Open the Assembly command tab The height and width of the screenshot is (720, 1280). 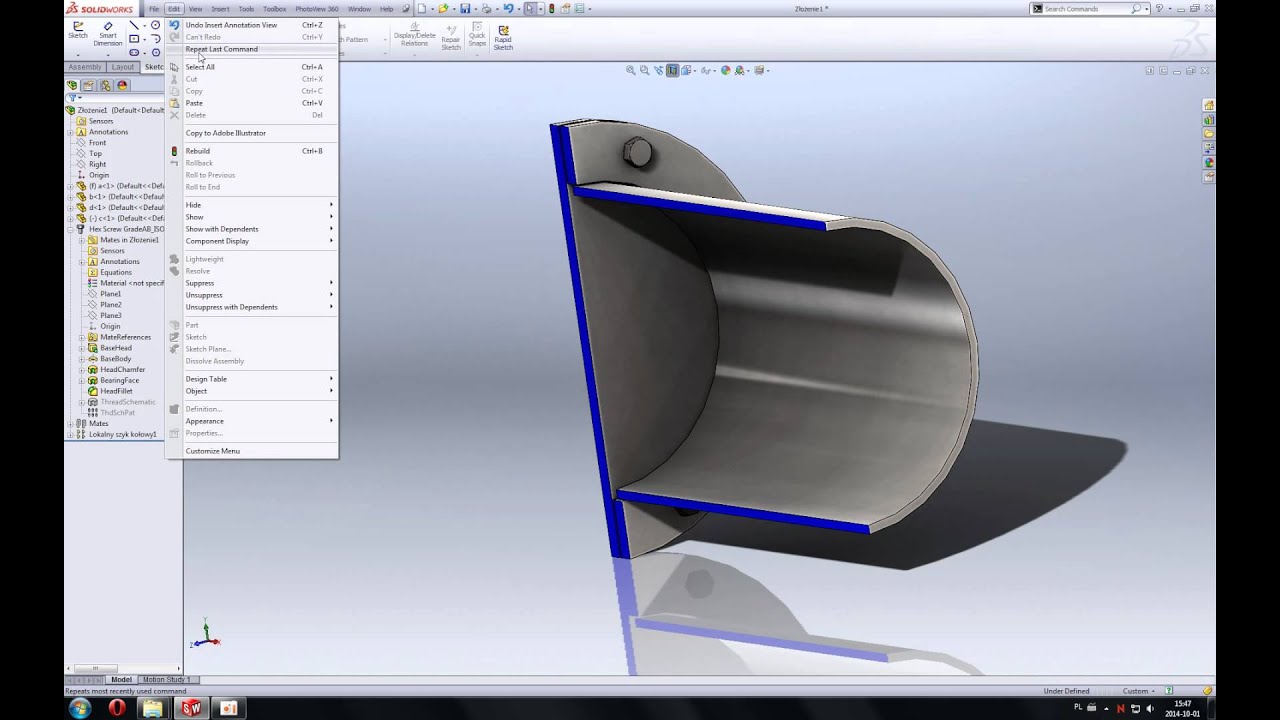[85, 67]
